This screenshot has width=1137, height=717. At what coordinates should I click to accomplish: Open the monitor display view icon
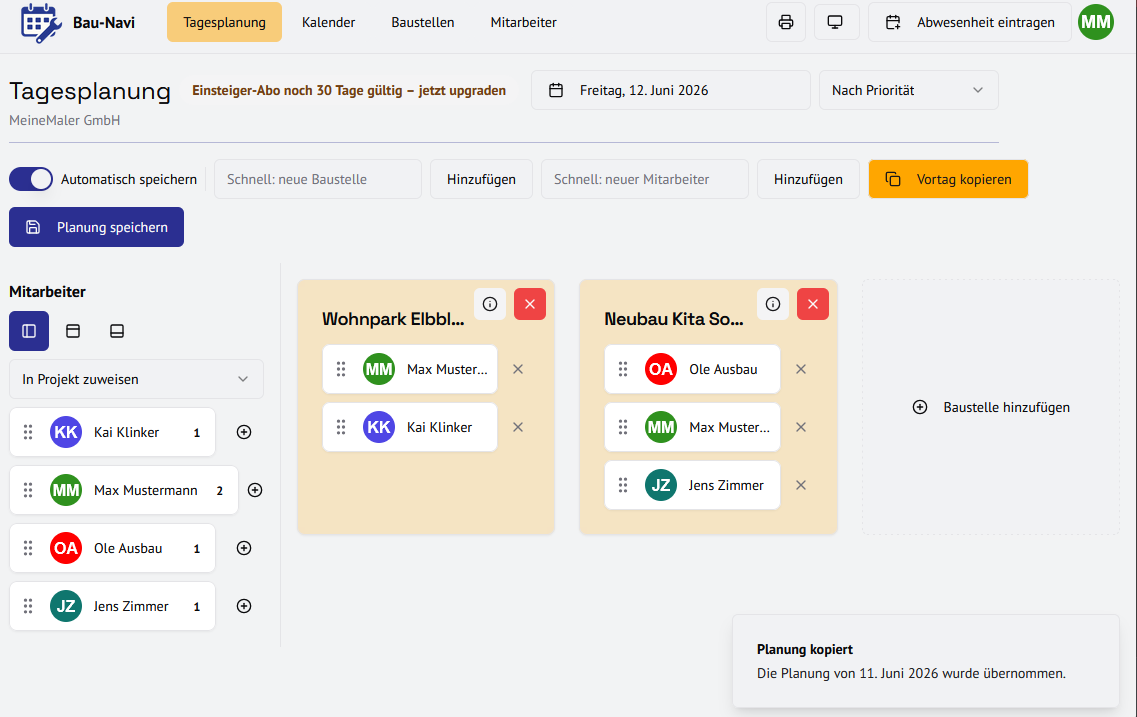click(x=835, y=22)
